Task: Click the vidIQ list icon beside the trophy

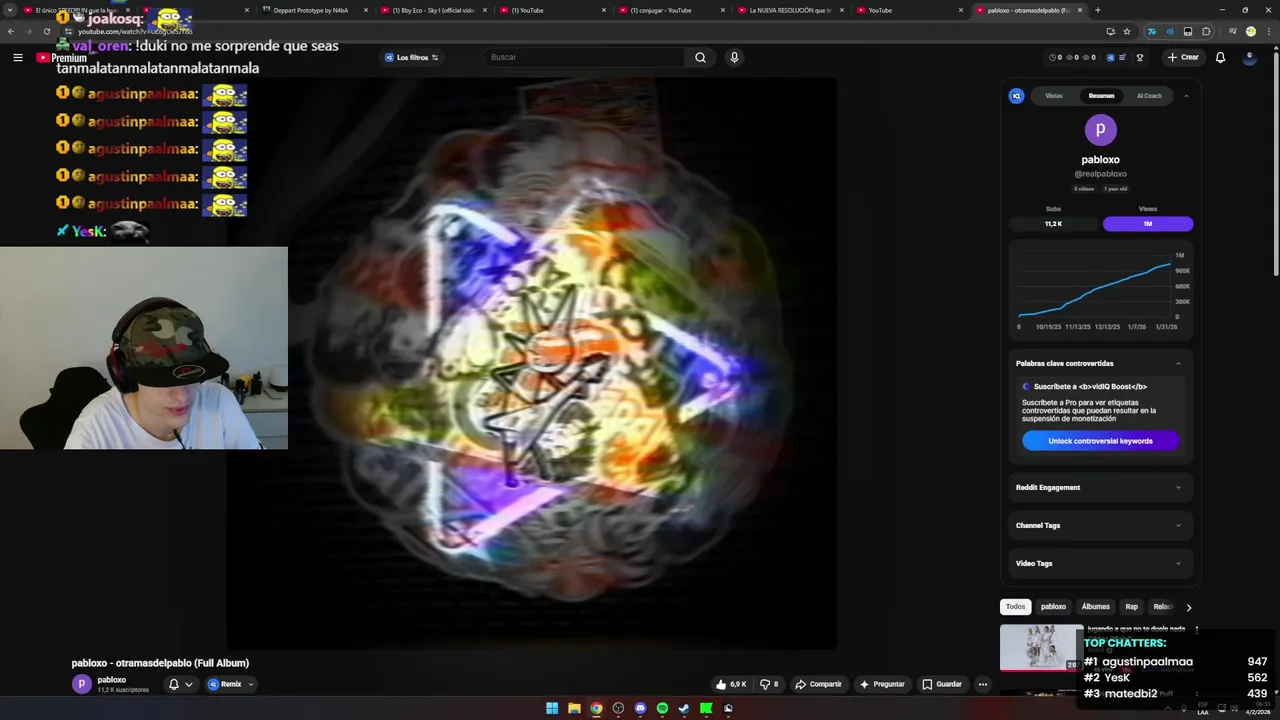Action: [x=1124, y=57]
